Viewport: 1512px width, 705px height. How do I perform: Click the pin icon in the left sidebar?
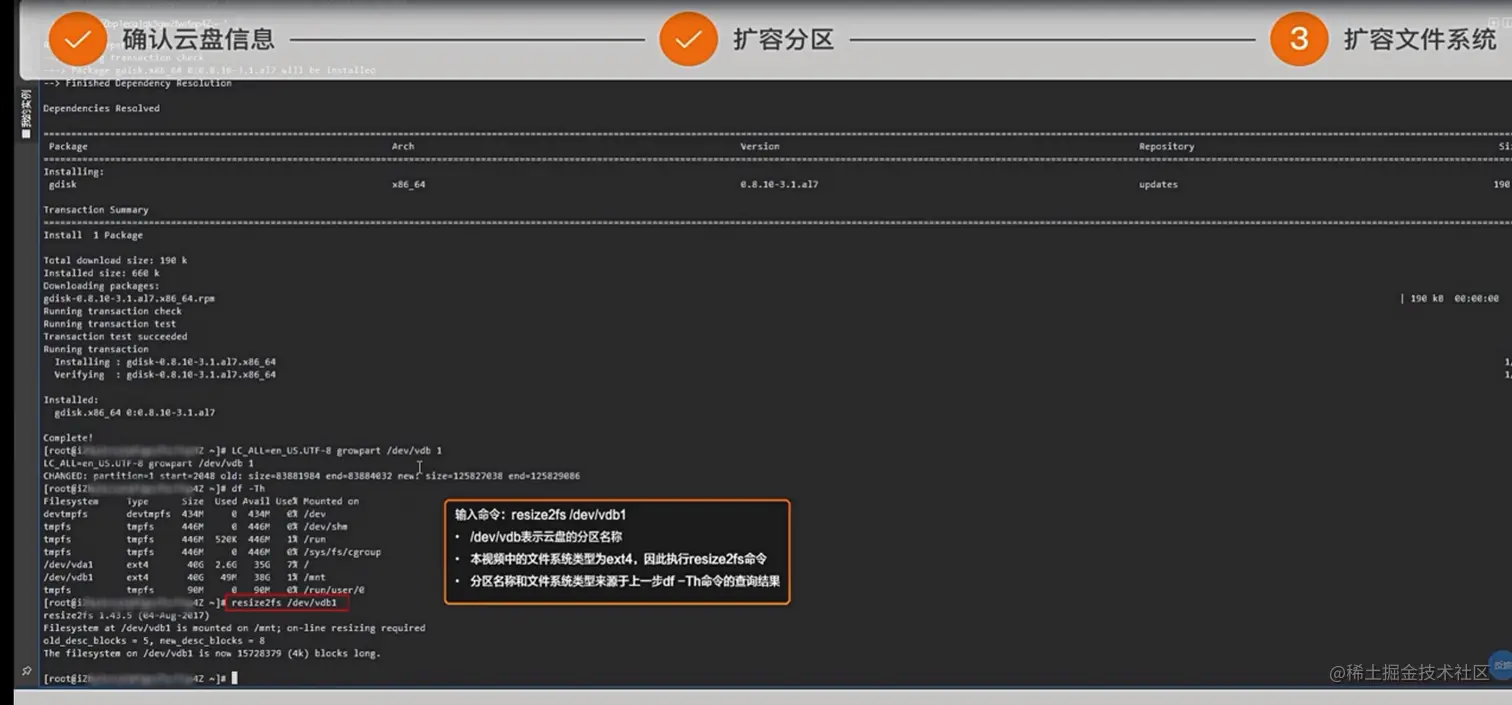click(26, 672)
